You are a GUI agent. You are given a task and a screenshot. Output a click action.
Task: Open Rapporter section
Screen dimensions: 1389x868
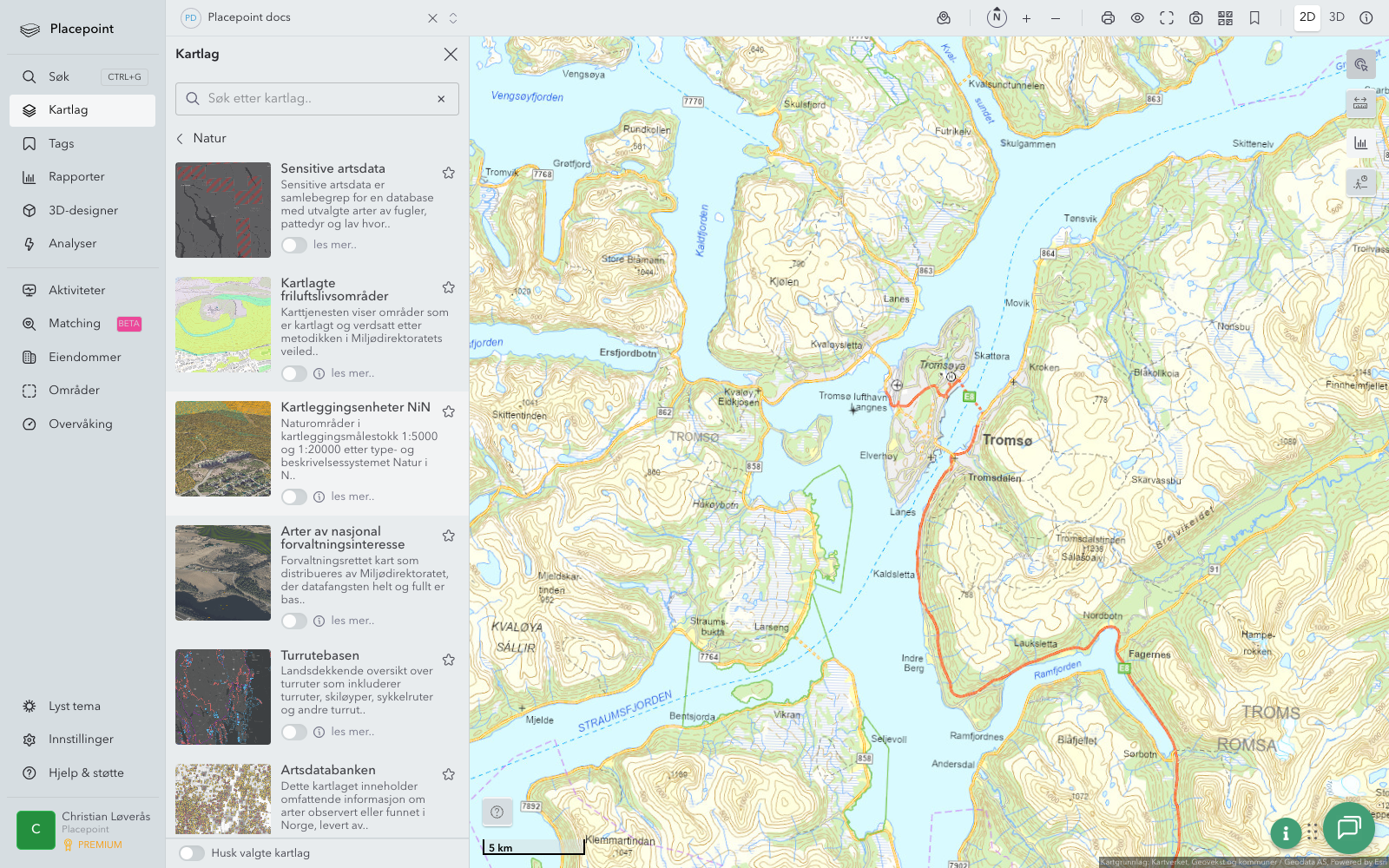coord(82,177)
